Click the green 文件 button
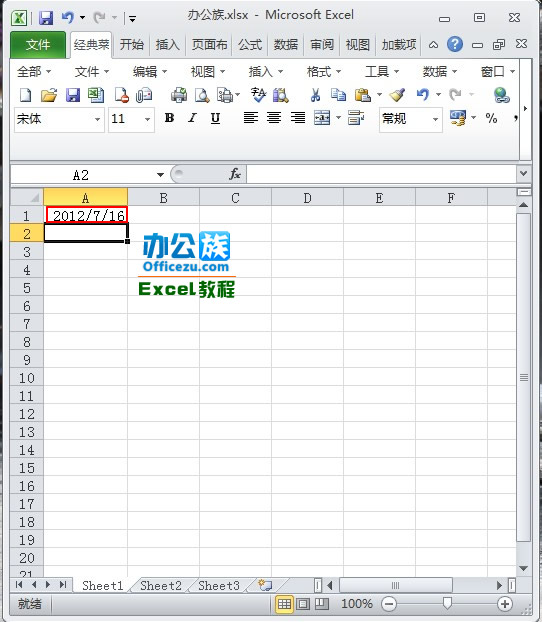Viewport: 542px width, 622px height. [38, 45]
